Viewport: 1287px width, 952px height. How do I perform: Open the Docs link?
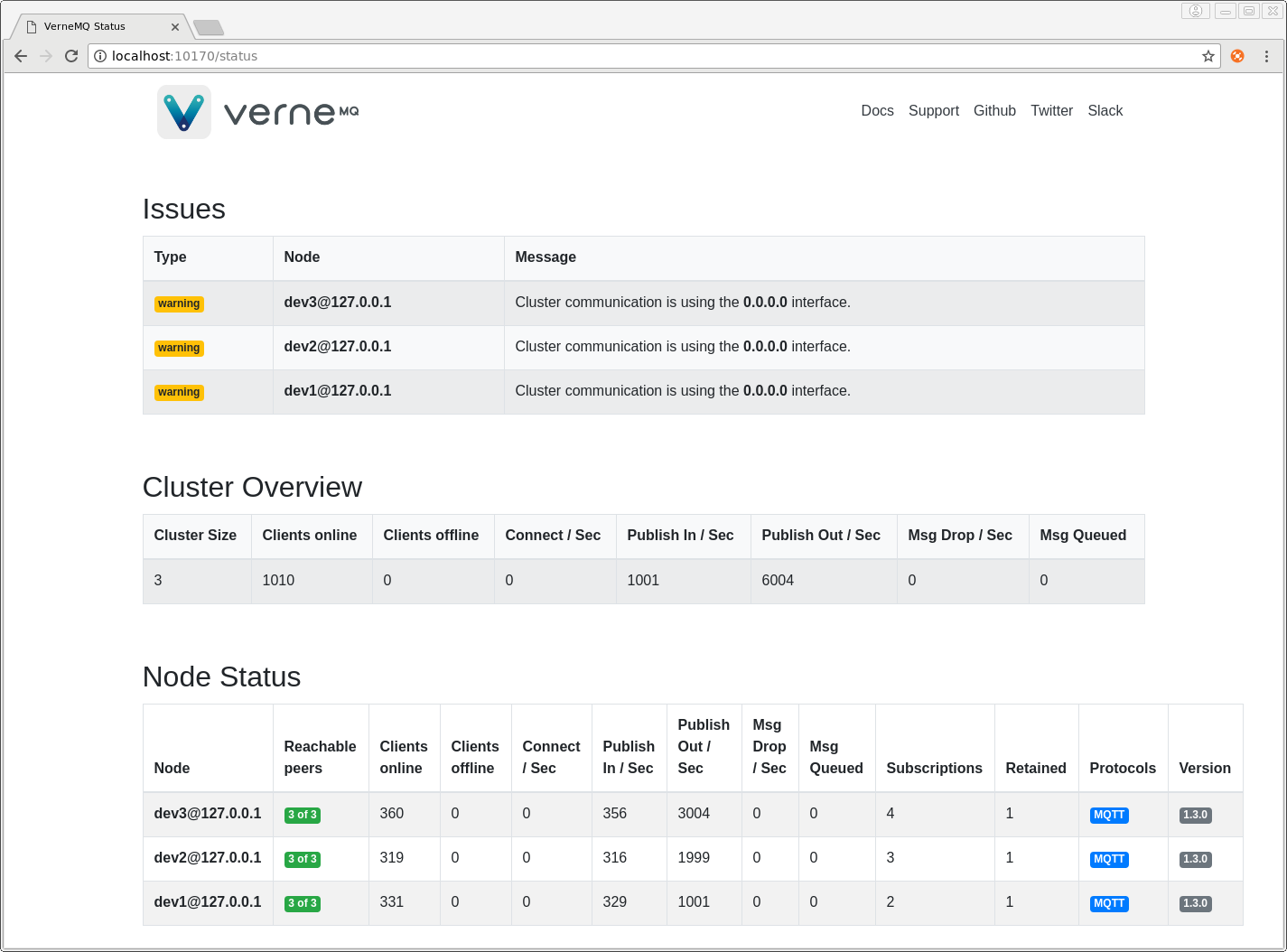877,111
